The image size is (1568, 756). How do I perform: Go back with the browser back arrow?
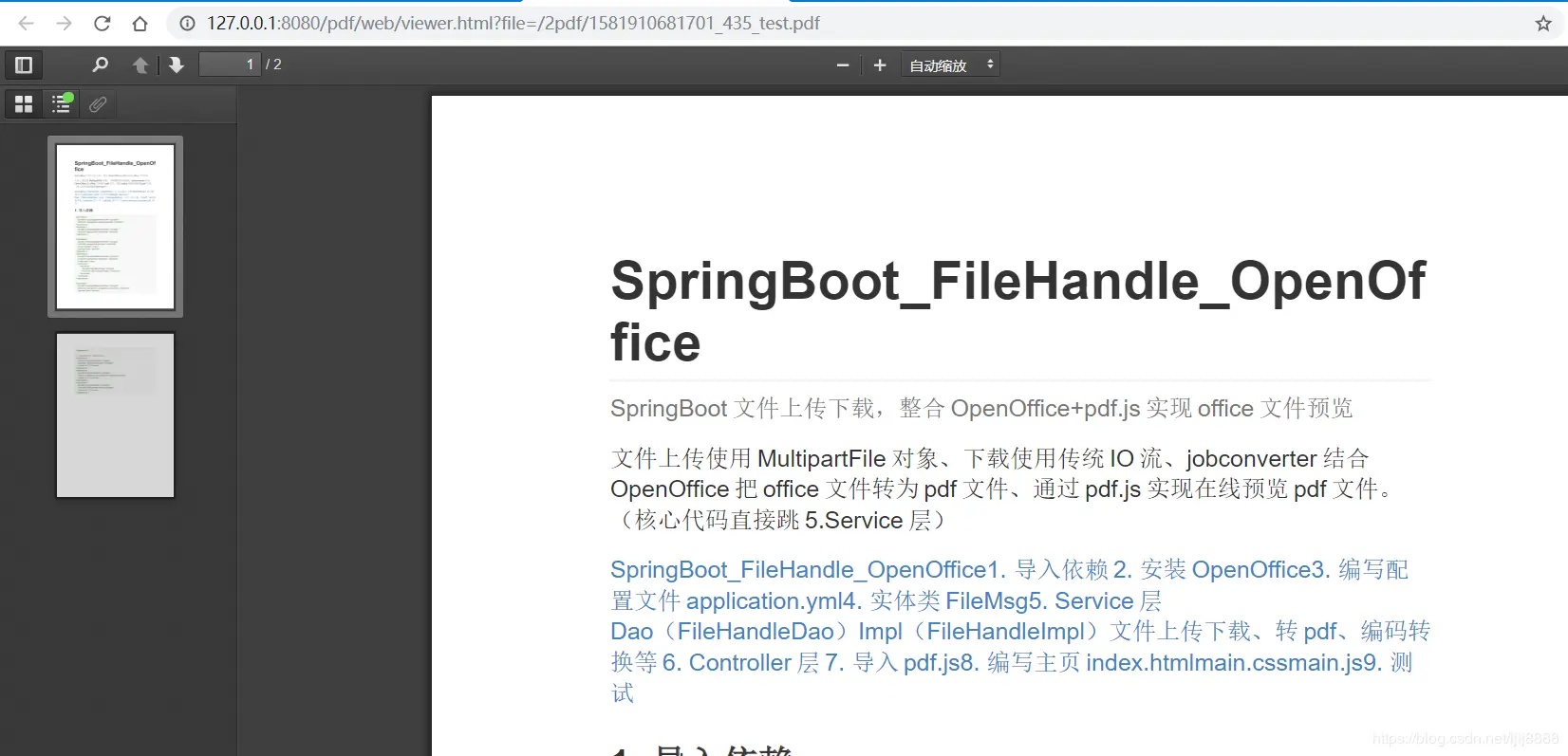27,23
